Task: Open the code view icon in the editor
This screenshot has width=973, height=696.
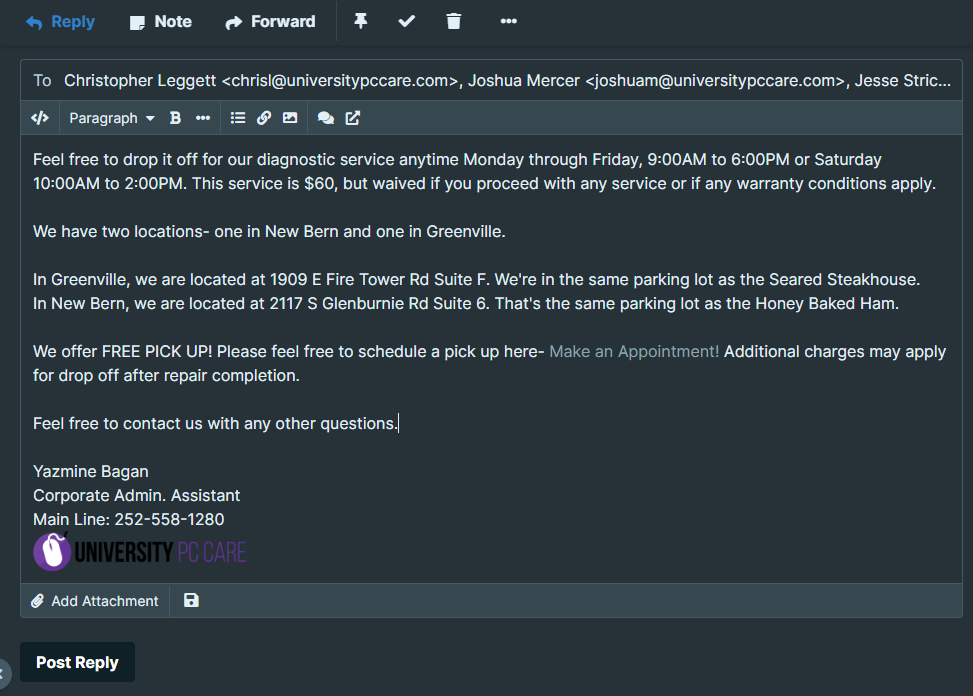Action: 40,118
